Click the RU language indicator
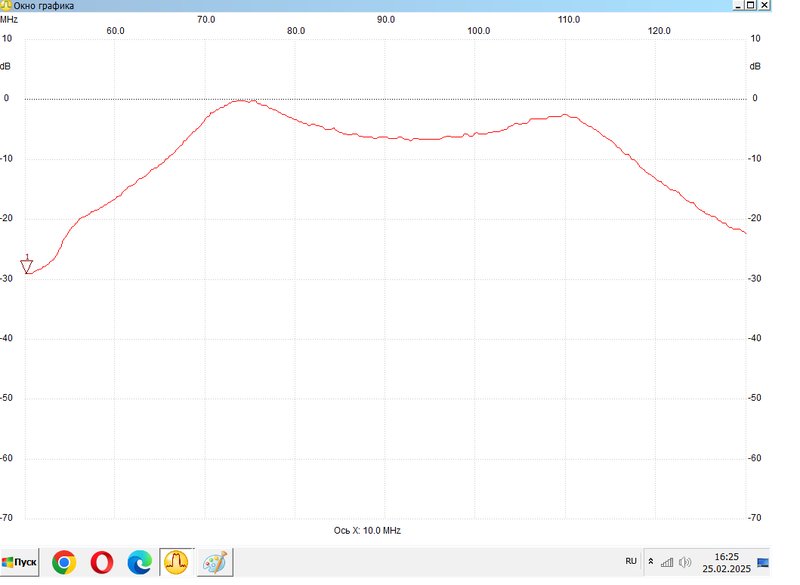This screenshot has width=800, height=585. [x=631, y=561]
